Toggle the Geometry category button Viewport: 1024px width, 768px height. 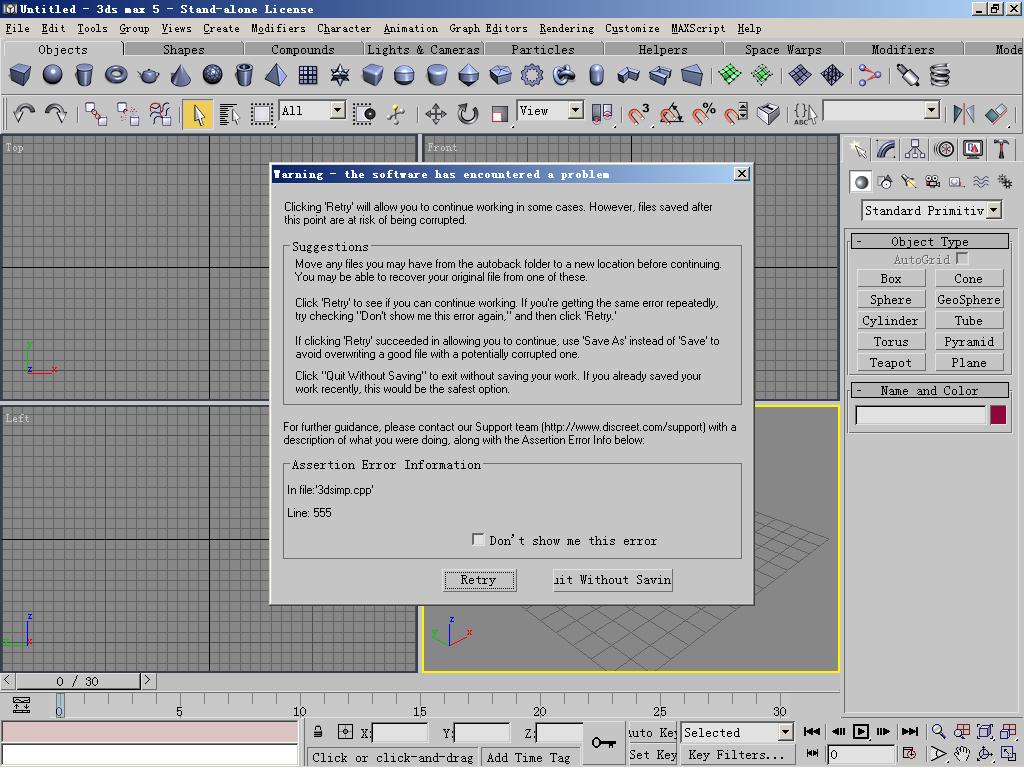(x=861, y=182)
